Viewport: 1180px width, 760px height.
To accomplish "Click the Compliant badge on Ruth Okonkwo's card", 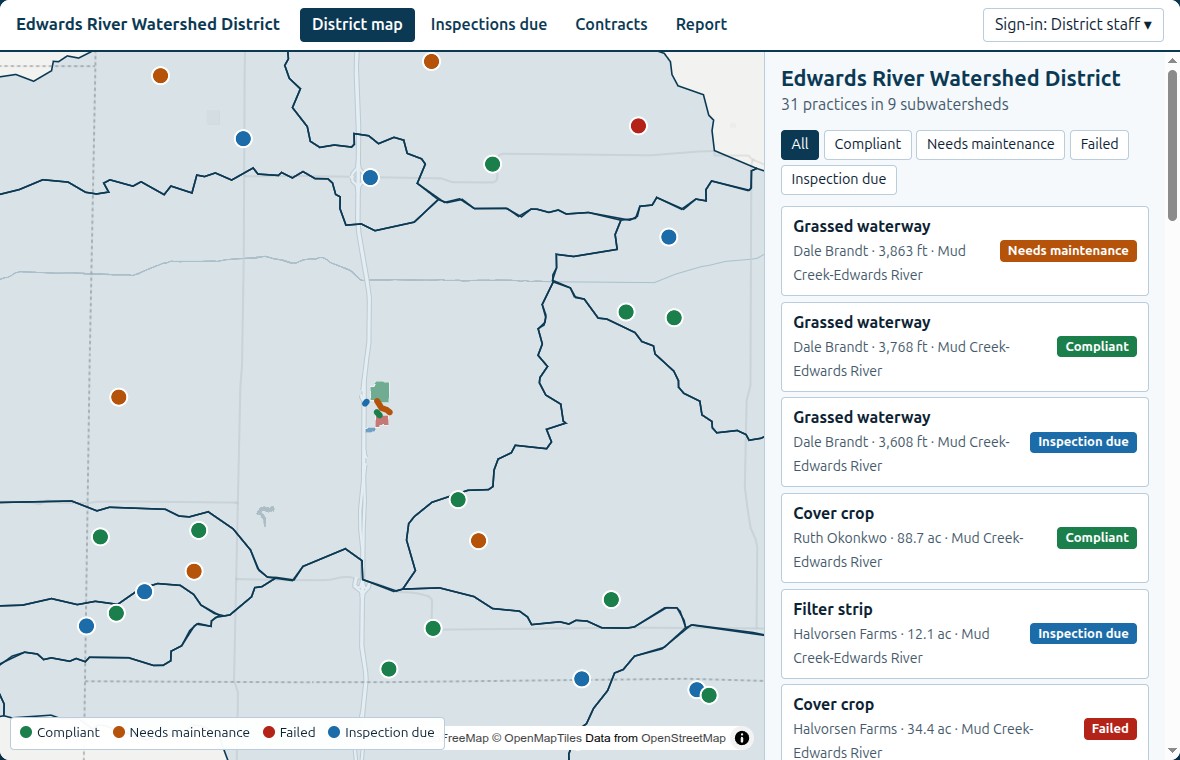I will (x=1096, y=538).
